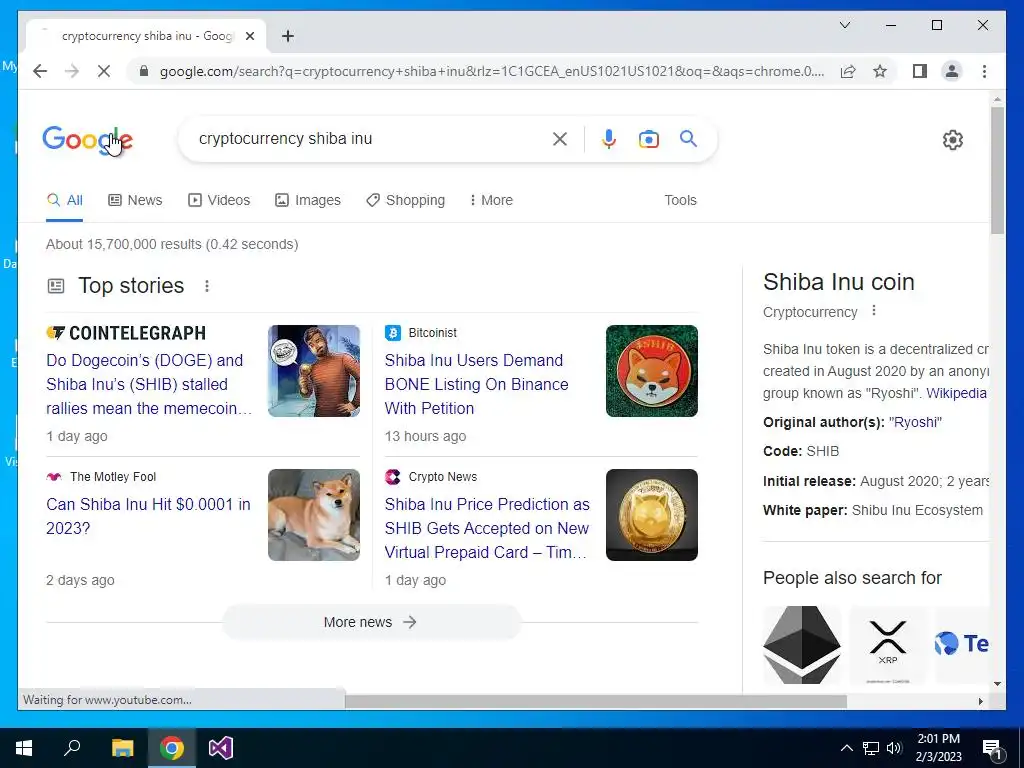
Task: View site information lock icon
Action: [144, 71]
